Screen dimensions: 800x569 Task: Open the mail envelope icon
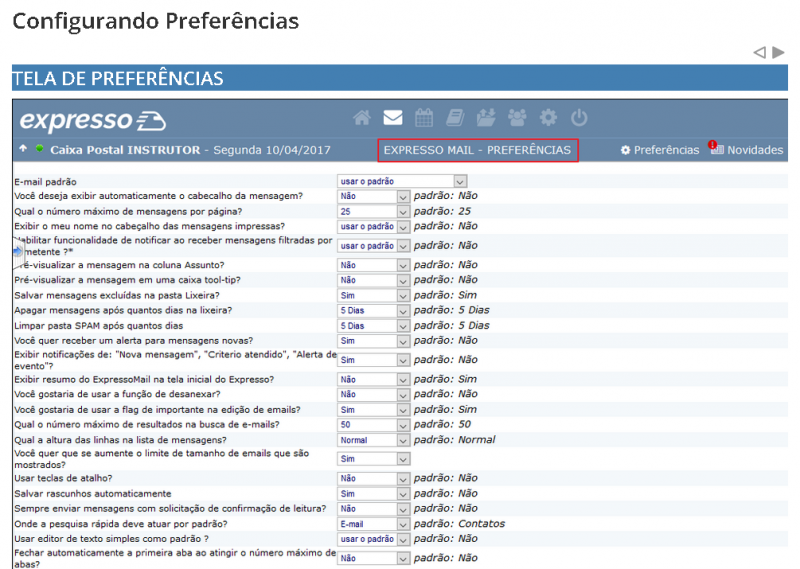tap(393, 118)
